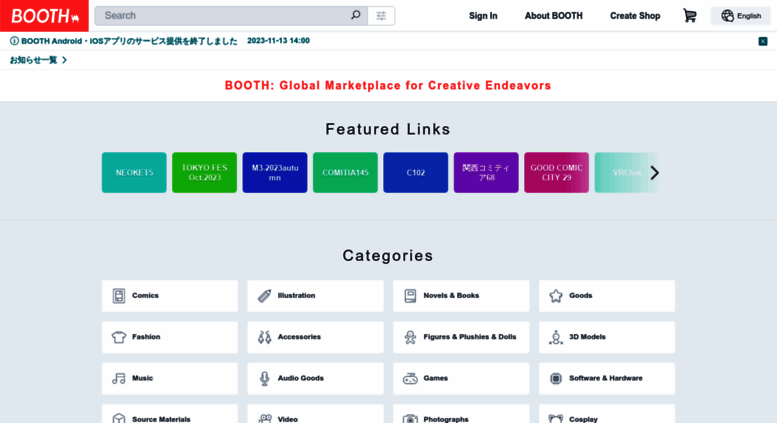777x423 pixels.
Task: Open the BOOTH Android・iOS app announcement
Action: [x=129, y=41]
